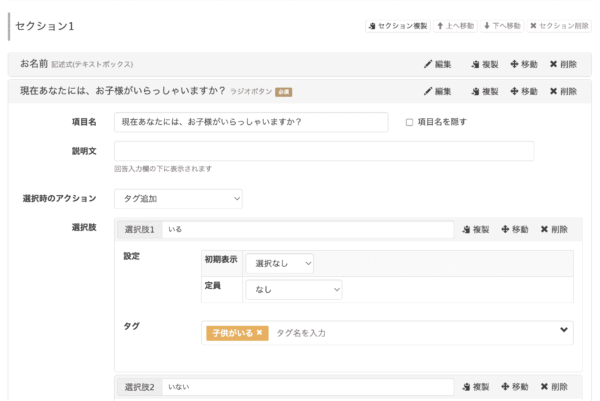Click the 選択肢1 text input

308,229
